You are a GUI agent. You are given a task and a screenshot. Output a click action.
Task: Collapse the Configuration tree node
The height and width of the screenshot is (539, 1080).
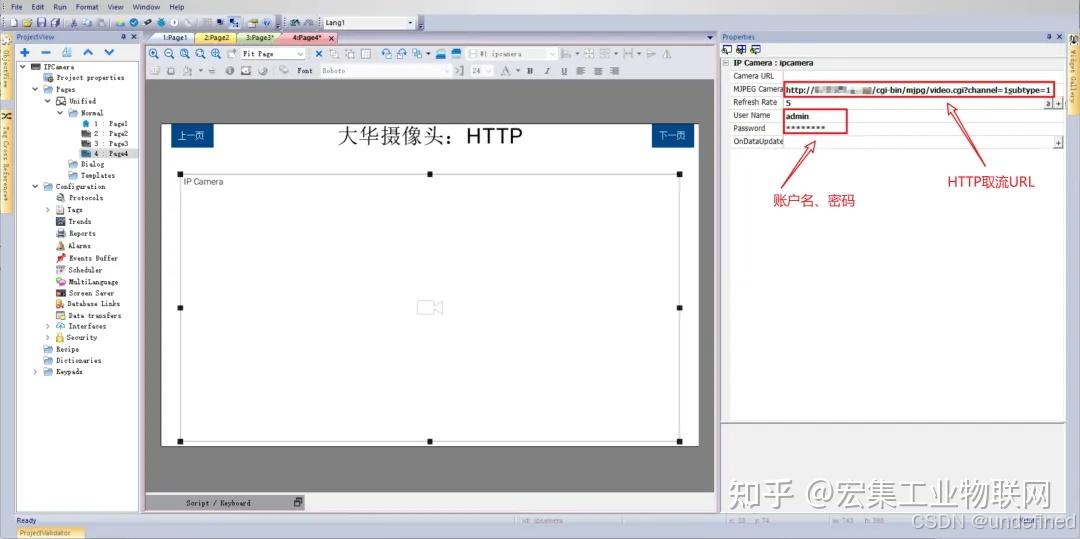tap(35, 187)
